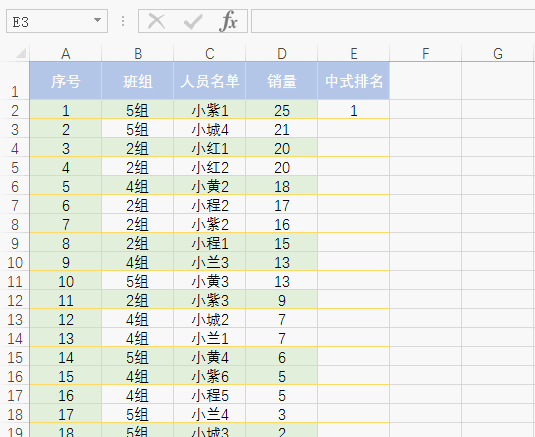Open the Insert Function fx dialog
The image size is (535, 437).
point(229,21)
